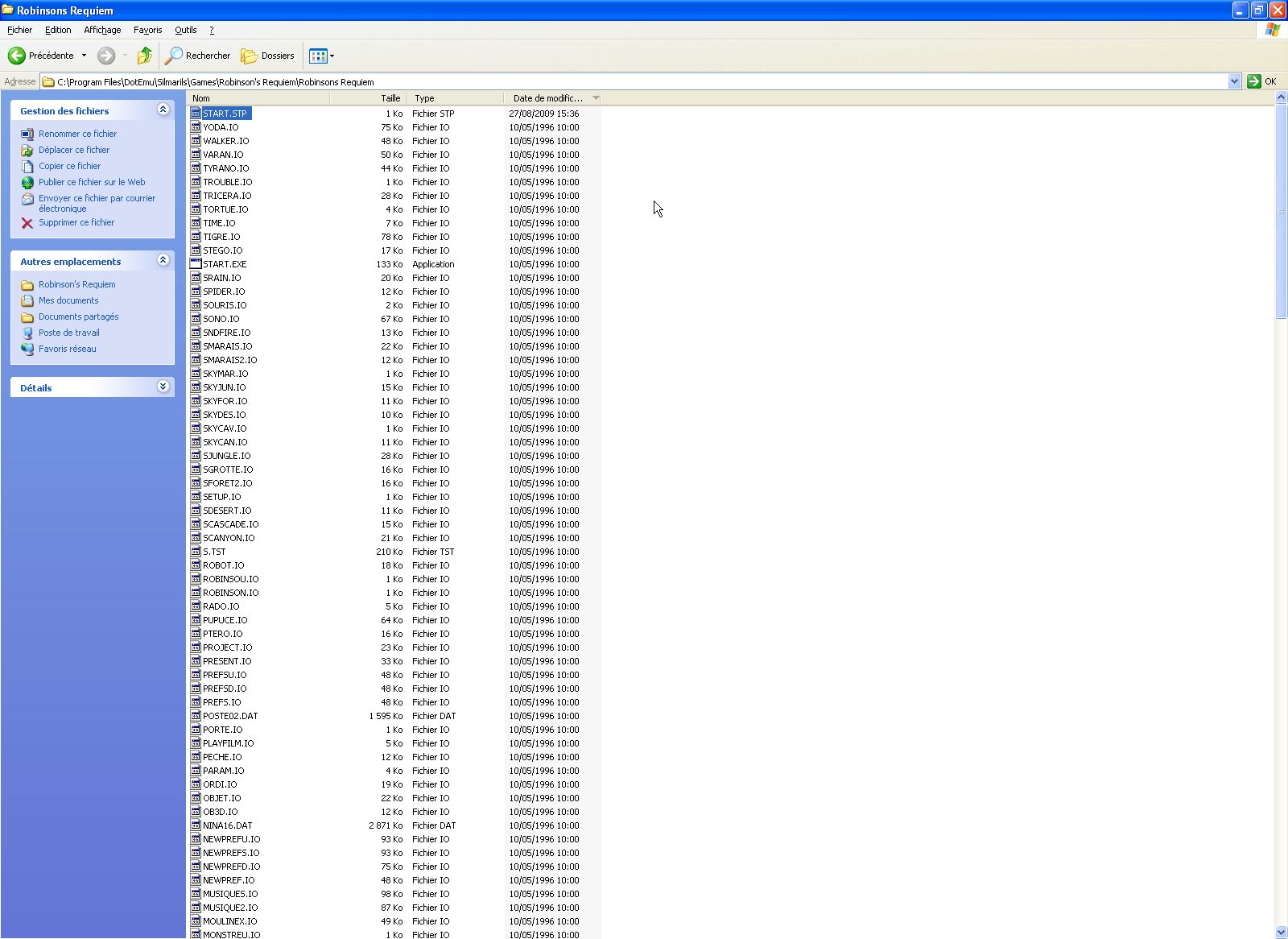Viewport: 1288px width, 939px height.
Task: Open the Edition menu
Action: (x=58, y=30)
